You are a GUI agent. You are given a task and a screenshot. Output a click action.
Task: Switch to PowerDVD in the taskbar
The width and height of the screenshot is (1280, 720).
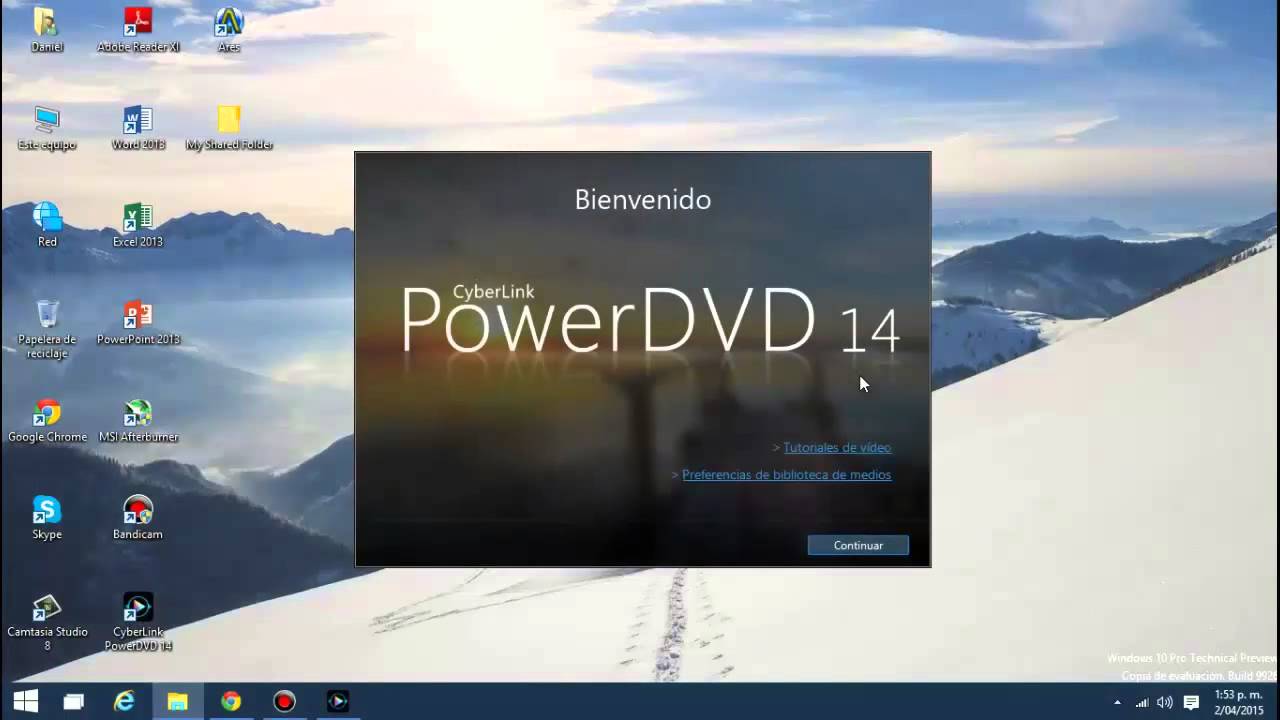pyautogui.click(x=337, y=701)
